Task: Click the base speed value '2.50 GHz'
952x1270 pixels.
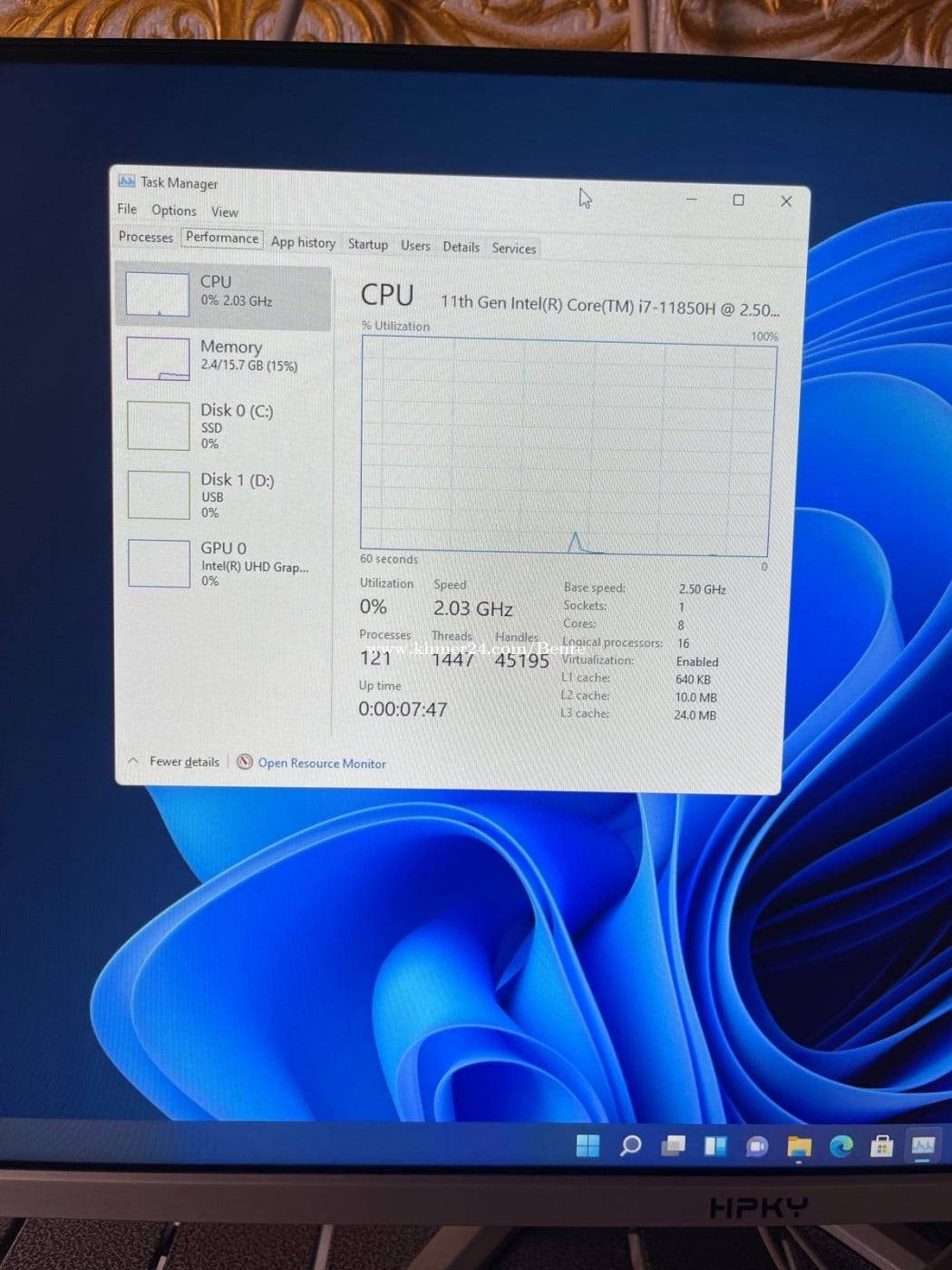Action: pos(703,590)
